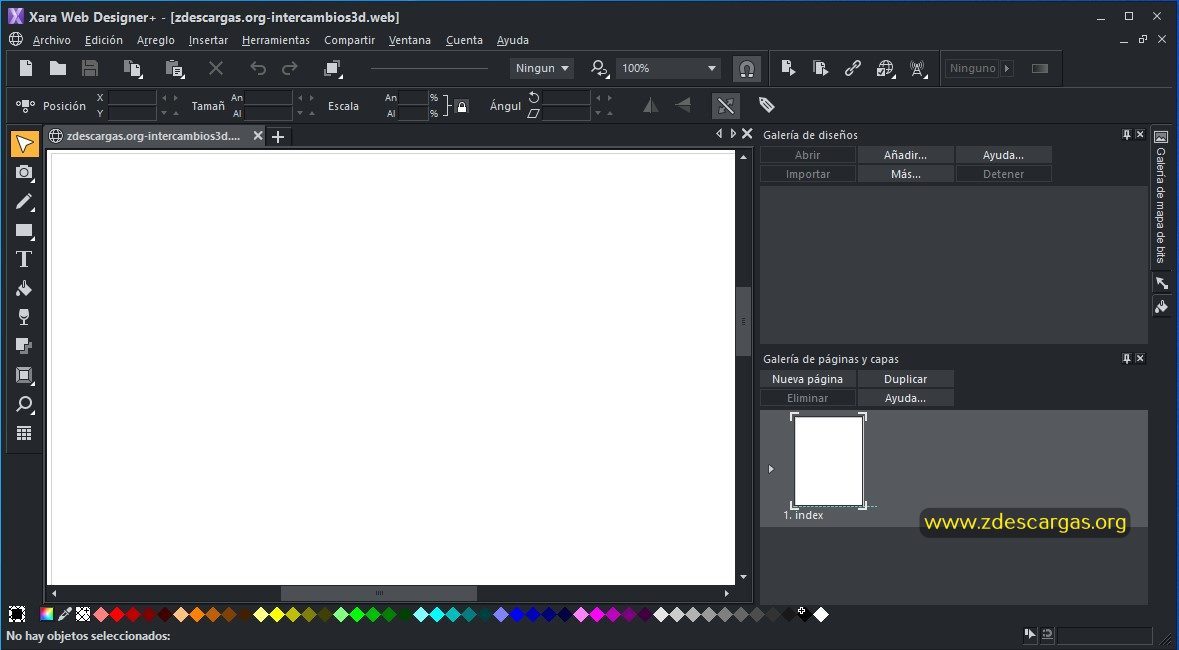Click Añadir... in design gallery
The height and width of the screenshot is (650, 1179).
905,155
